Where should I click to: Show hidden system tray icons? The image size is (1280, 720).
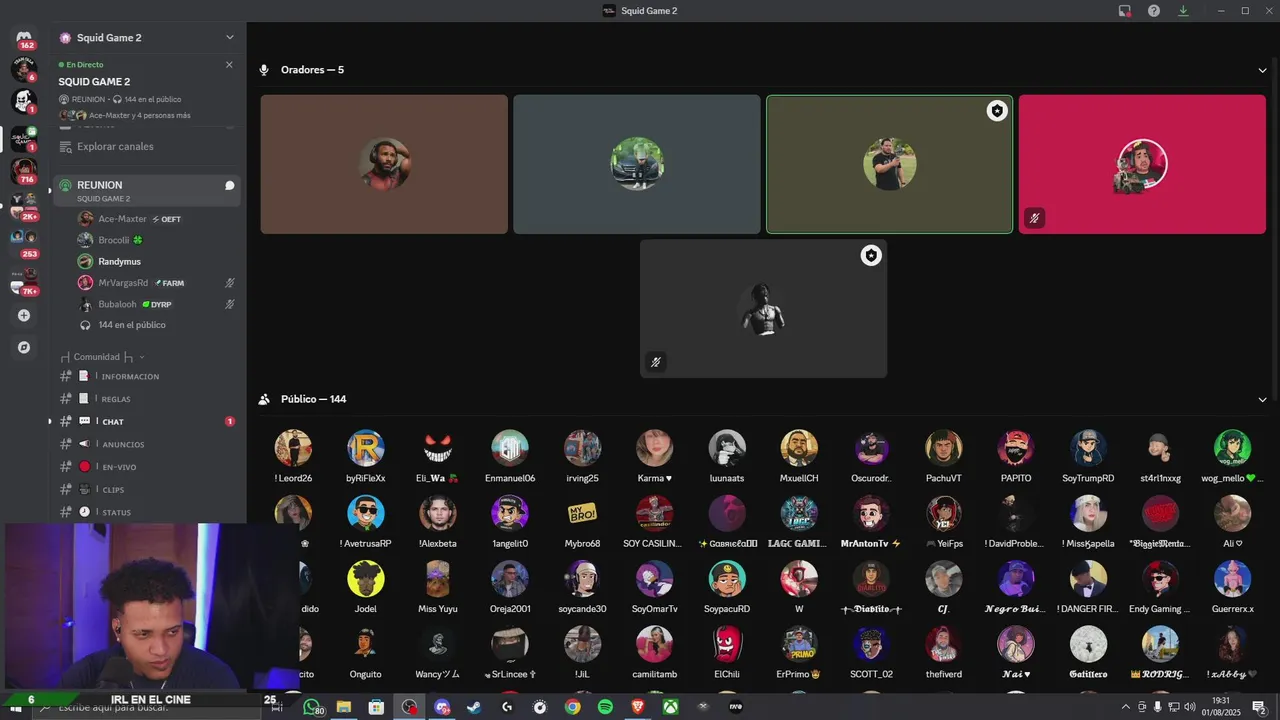point(1126,707)
